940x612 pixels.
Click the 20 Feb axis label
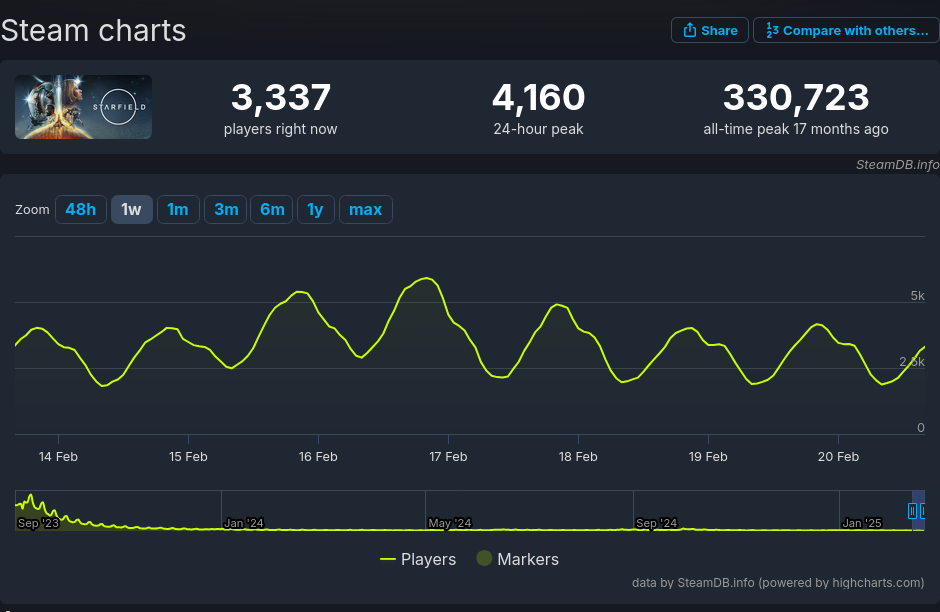pos(838,457)
